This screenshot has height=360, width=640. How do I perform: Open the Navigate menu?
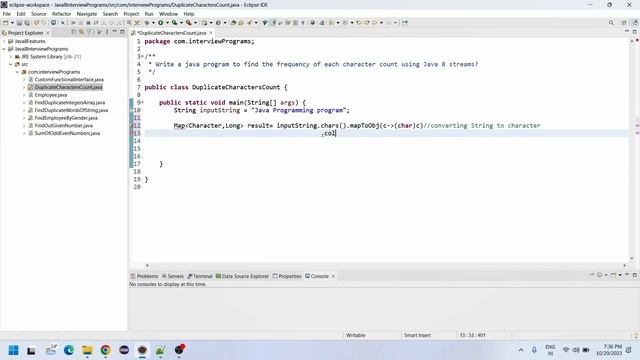[87, 14]
